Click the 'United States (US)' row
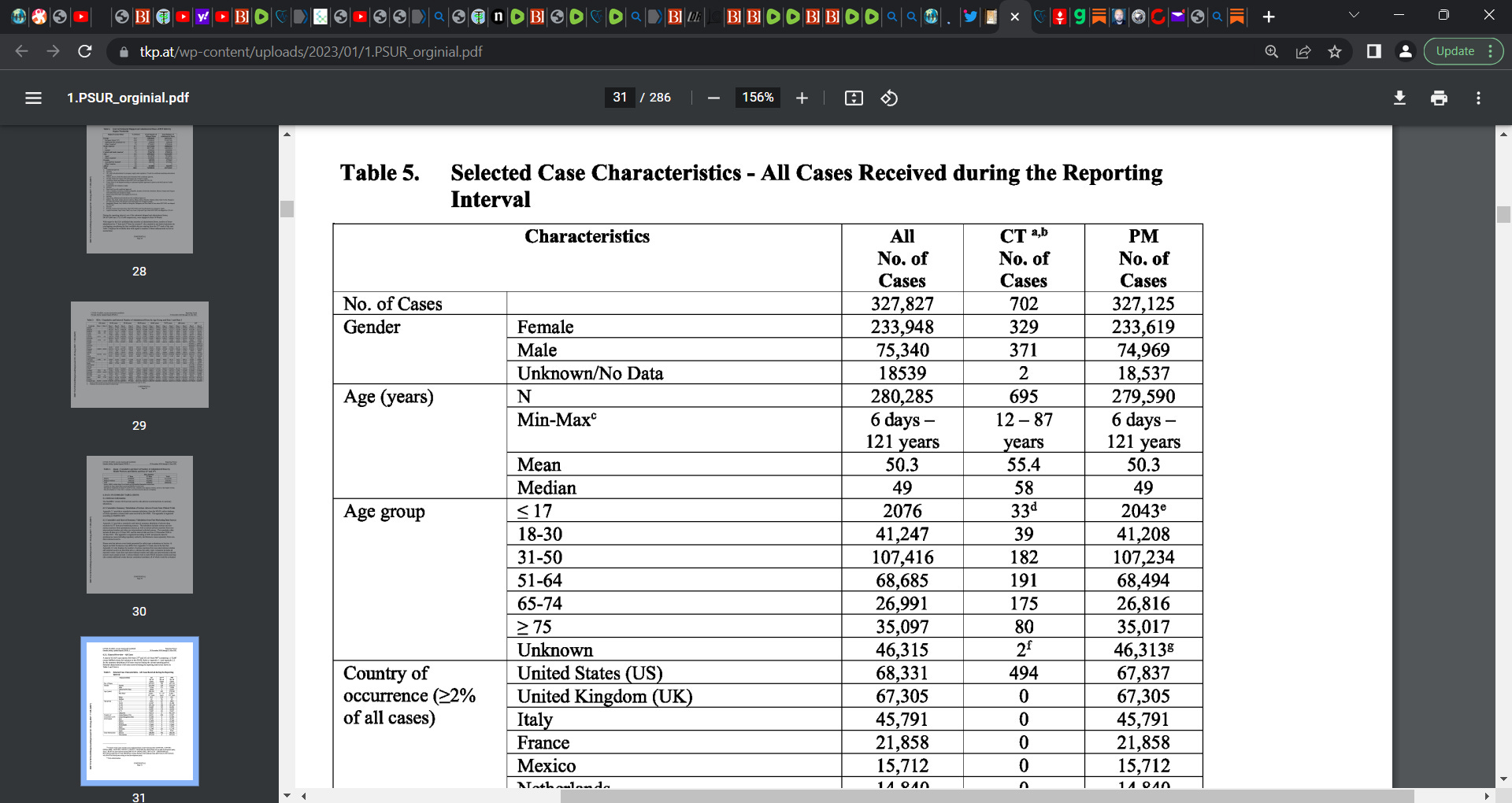 coord(590,673)
